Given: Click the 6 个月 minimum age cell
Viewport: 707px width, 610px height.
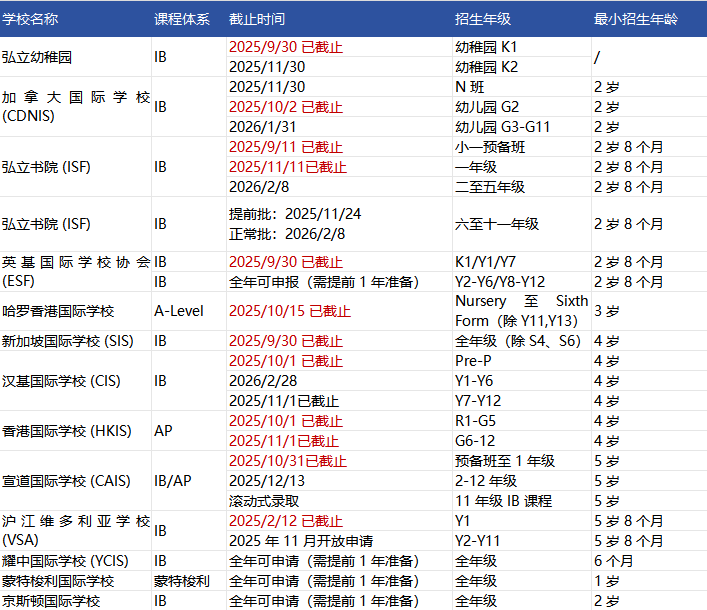Looking at the screenshot, I should click(649, 561).
